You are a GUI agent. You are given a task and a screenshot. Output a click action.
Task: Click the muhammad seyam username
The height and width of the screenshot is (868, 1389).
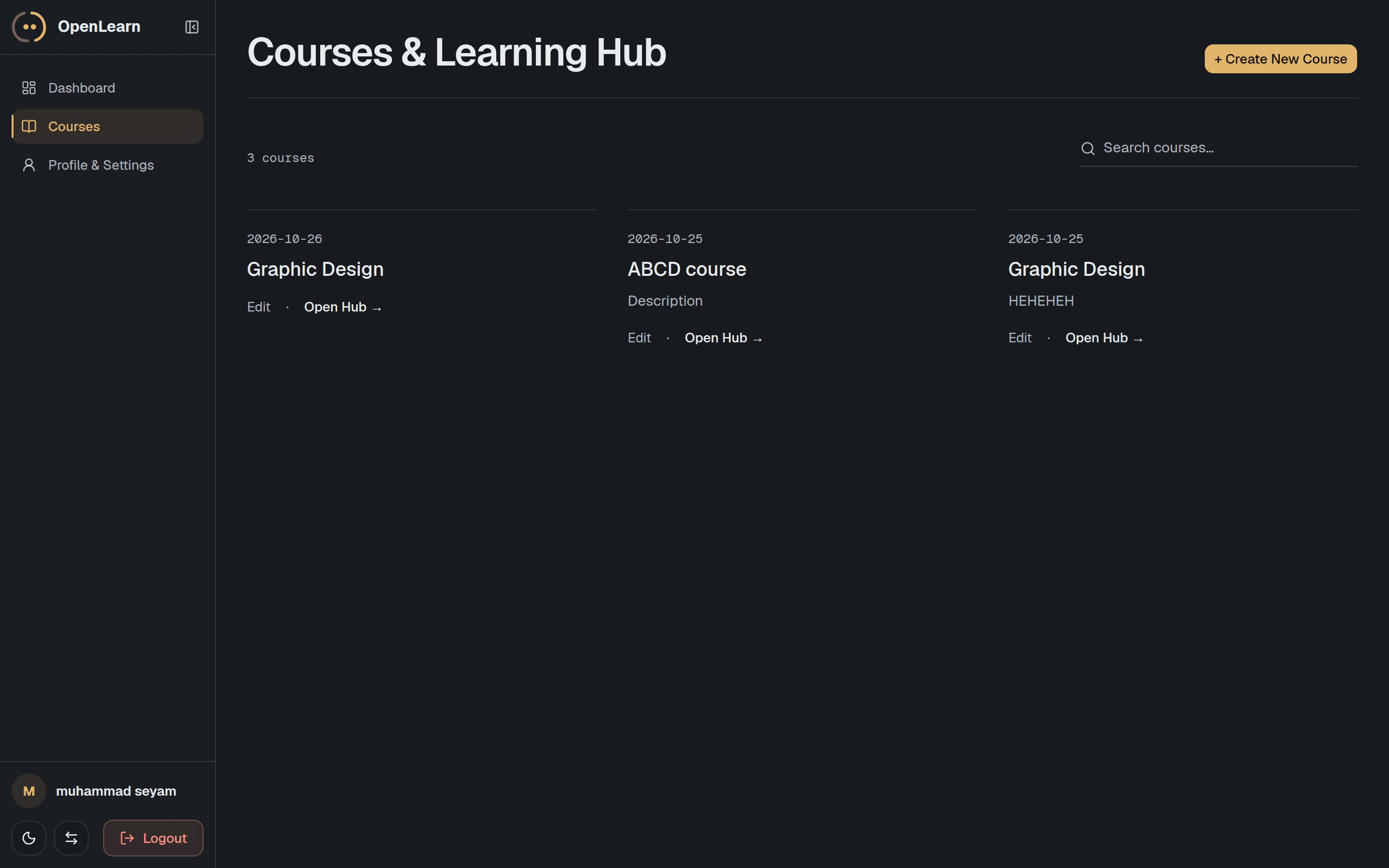[x=116, y=791]
